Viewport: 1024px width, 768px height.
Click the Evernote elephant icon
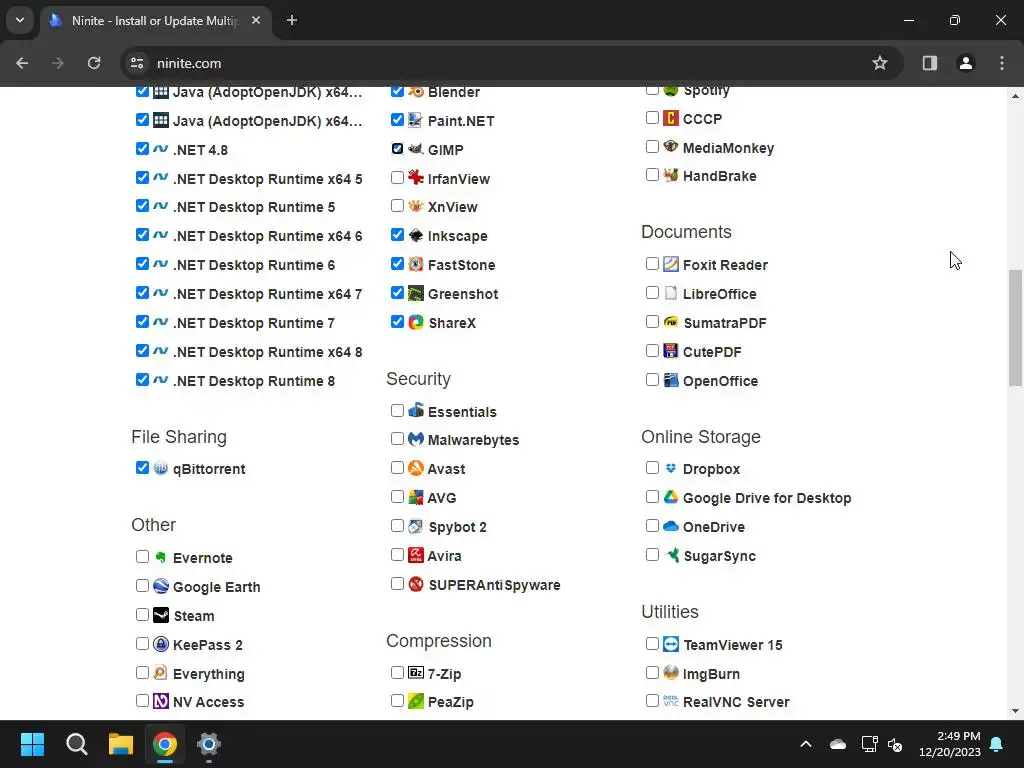pyautogui.click(x=161, y=557)
